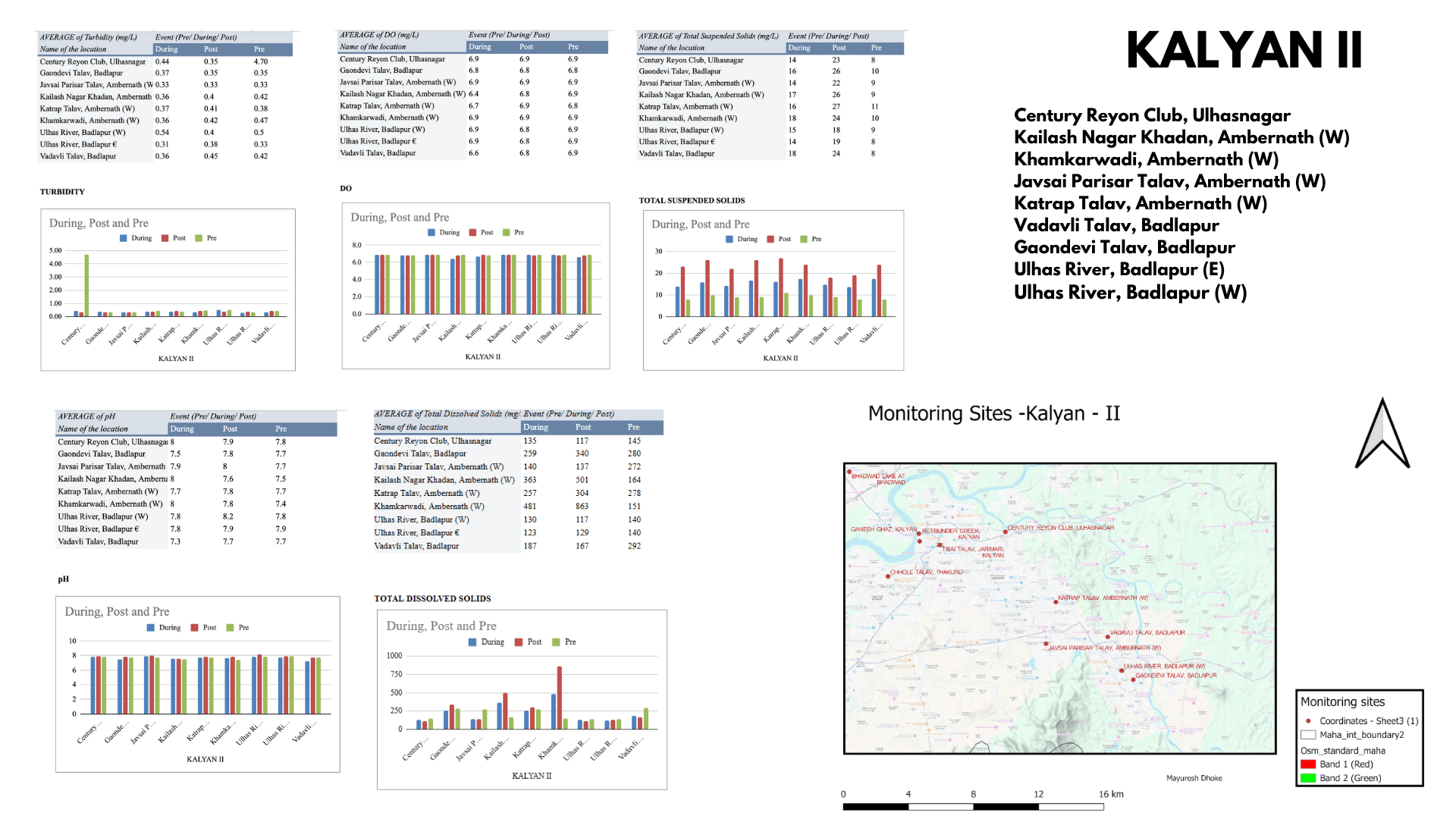Click the north arrow symbol beside the map
The height and width of the screenshot is (819, 1456).
click(1382, 434)
